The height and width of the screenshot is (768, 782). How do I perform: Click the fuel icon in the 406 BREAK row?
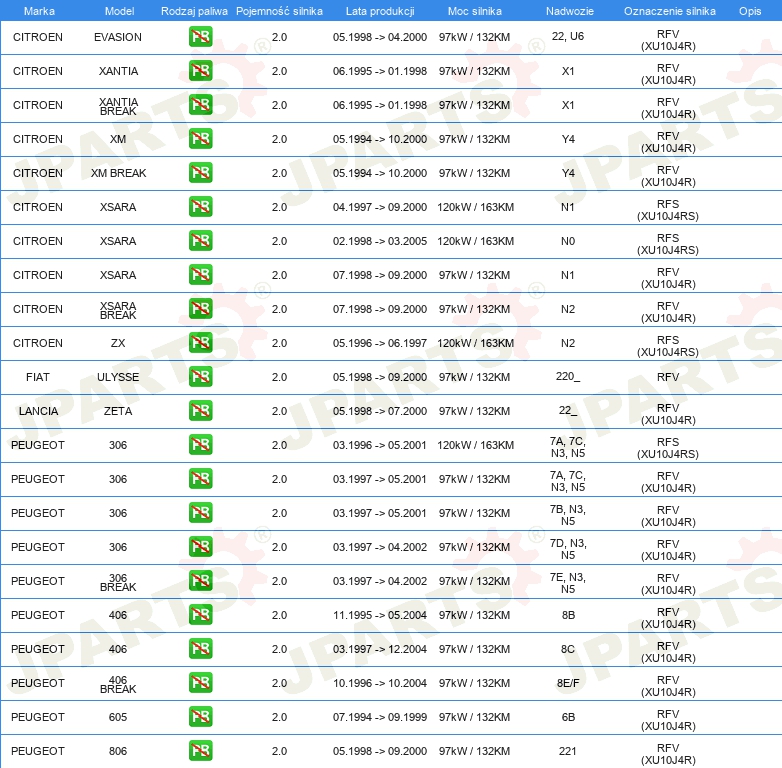click(200, 683)
